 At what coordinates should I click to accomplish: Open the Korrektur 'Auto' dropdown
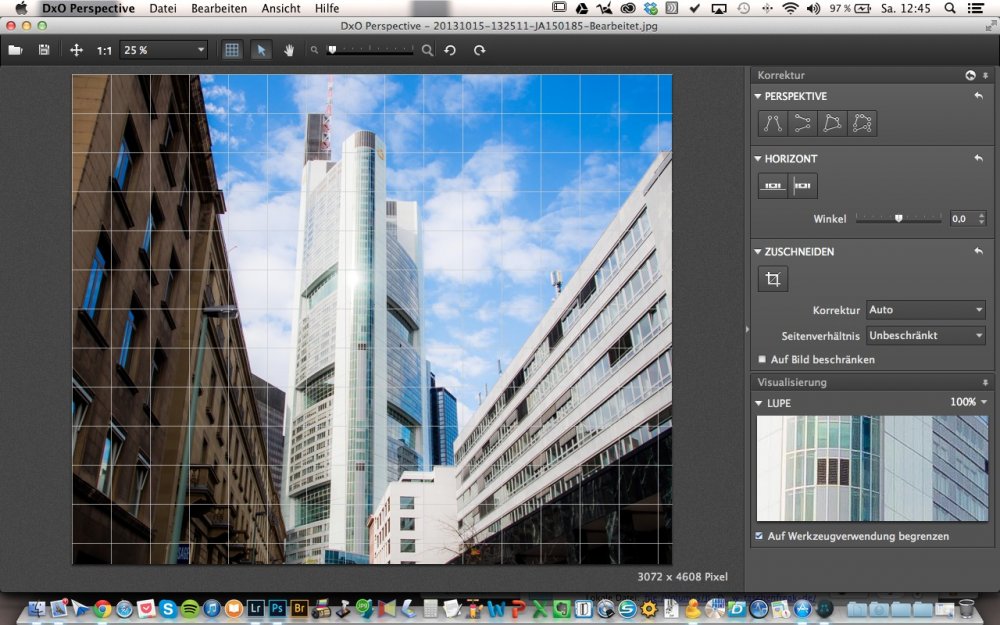[x=925, y=310]
